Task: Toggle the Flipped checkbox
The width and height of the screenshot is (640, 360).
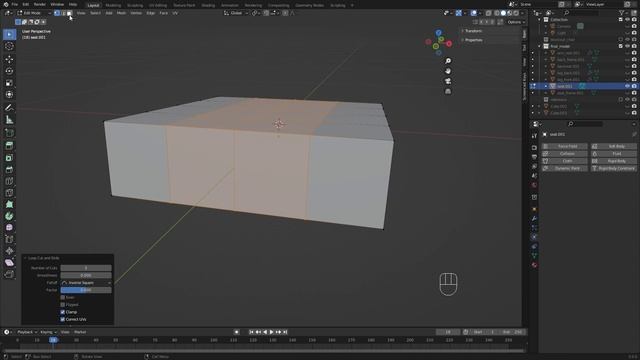Action: 62,304
